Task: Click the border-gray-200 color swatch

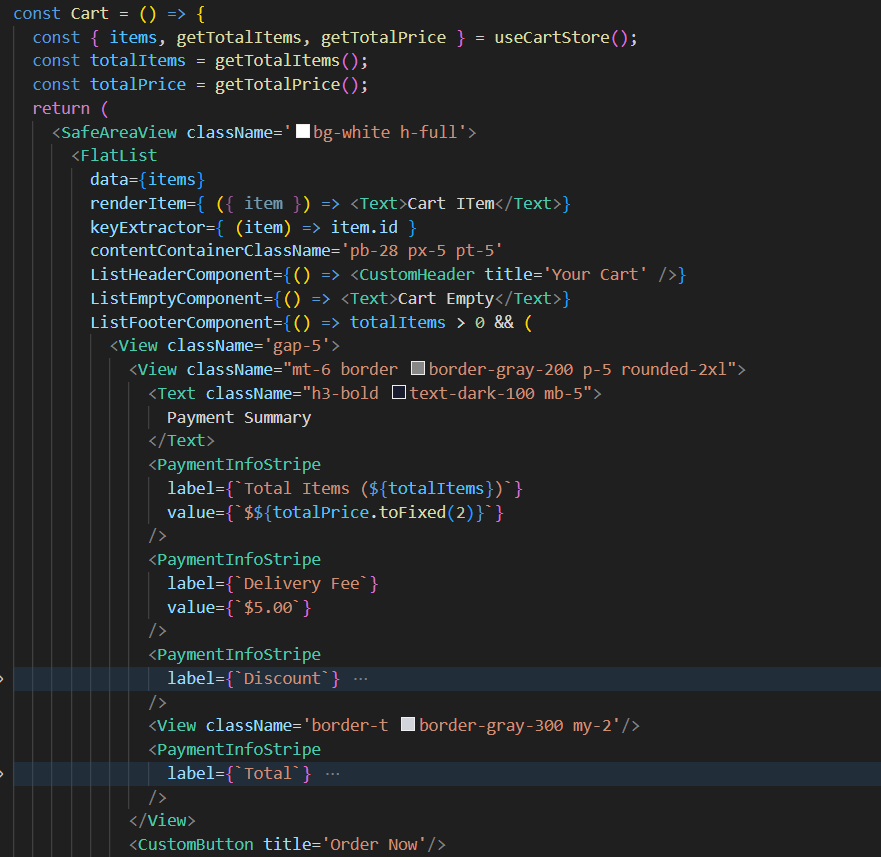Action: tap(417, 369)
